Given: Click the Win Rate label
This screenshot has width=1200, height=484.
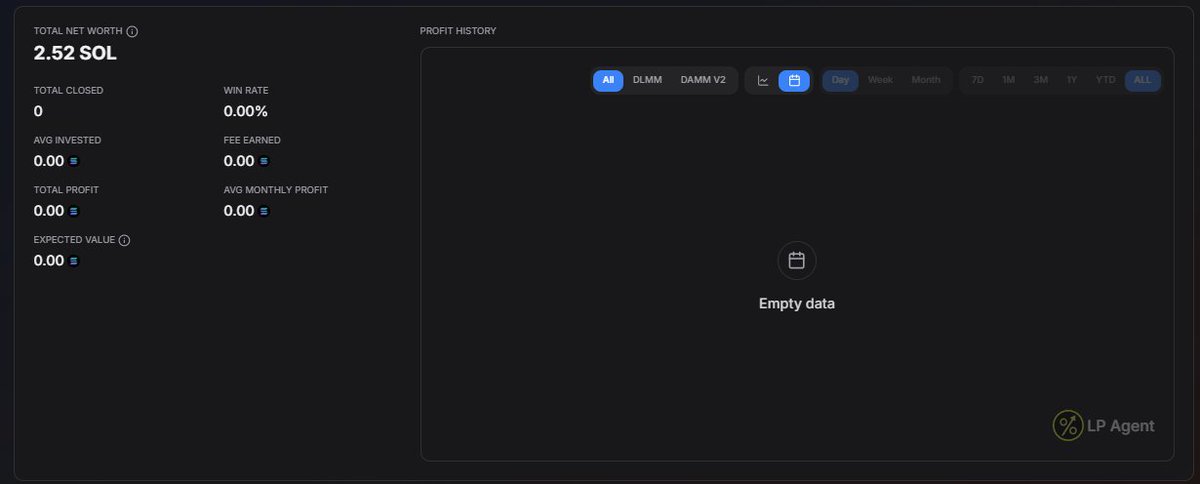Looking at the screenshot, I should (245, 90).
